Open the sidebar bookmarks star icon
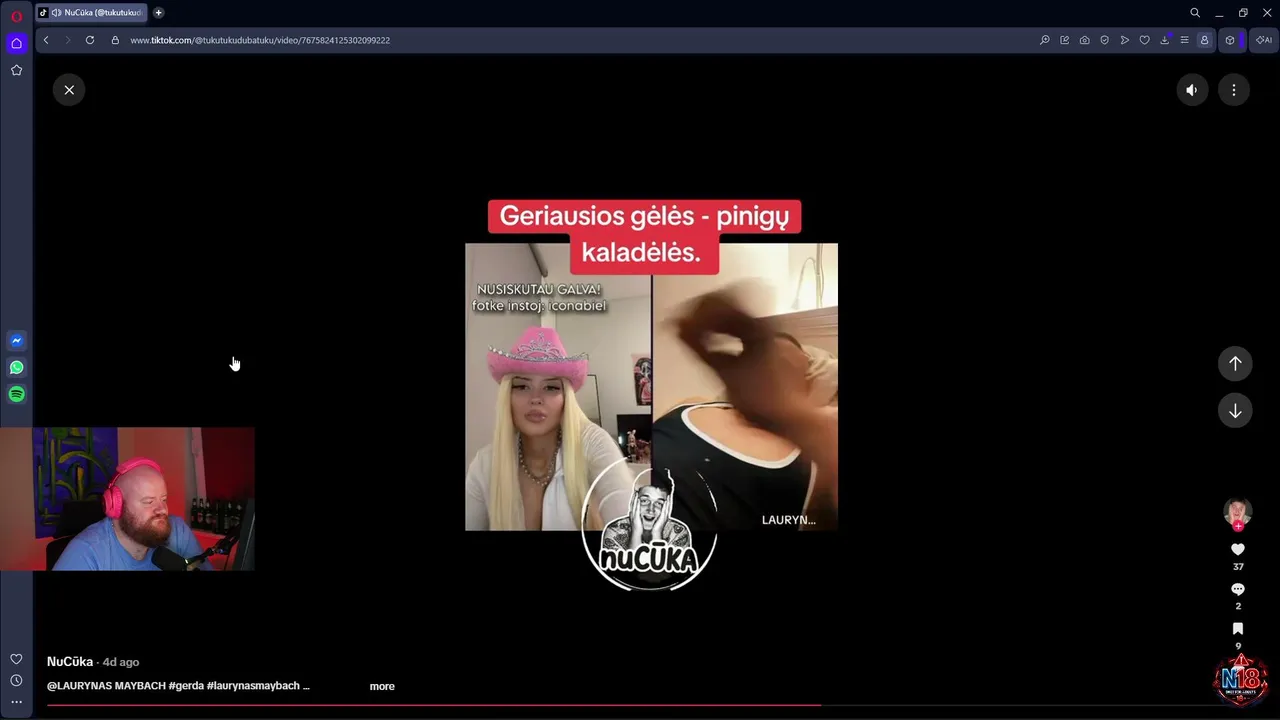 (16, 70)
